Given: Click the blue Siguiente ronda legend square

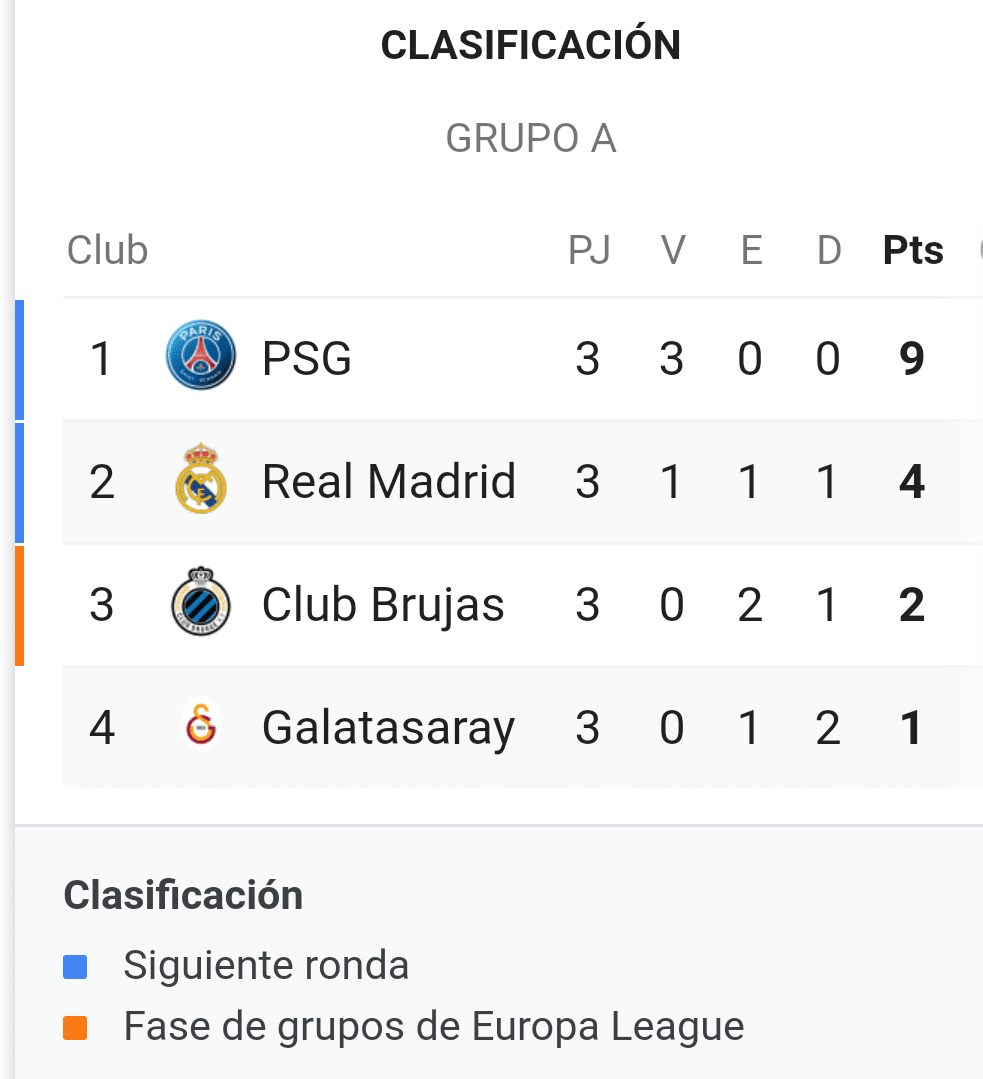Looking at the screenshot, I should 75,967.
